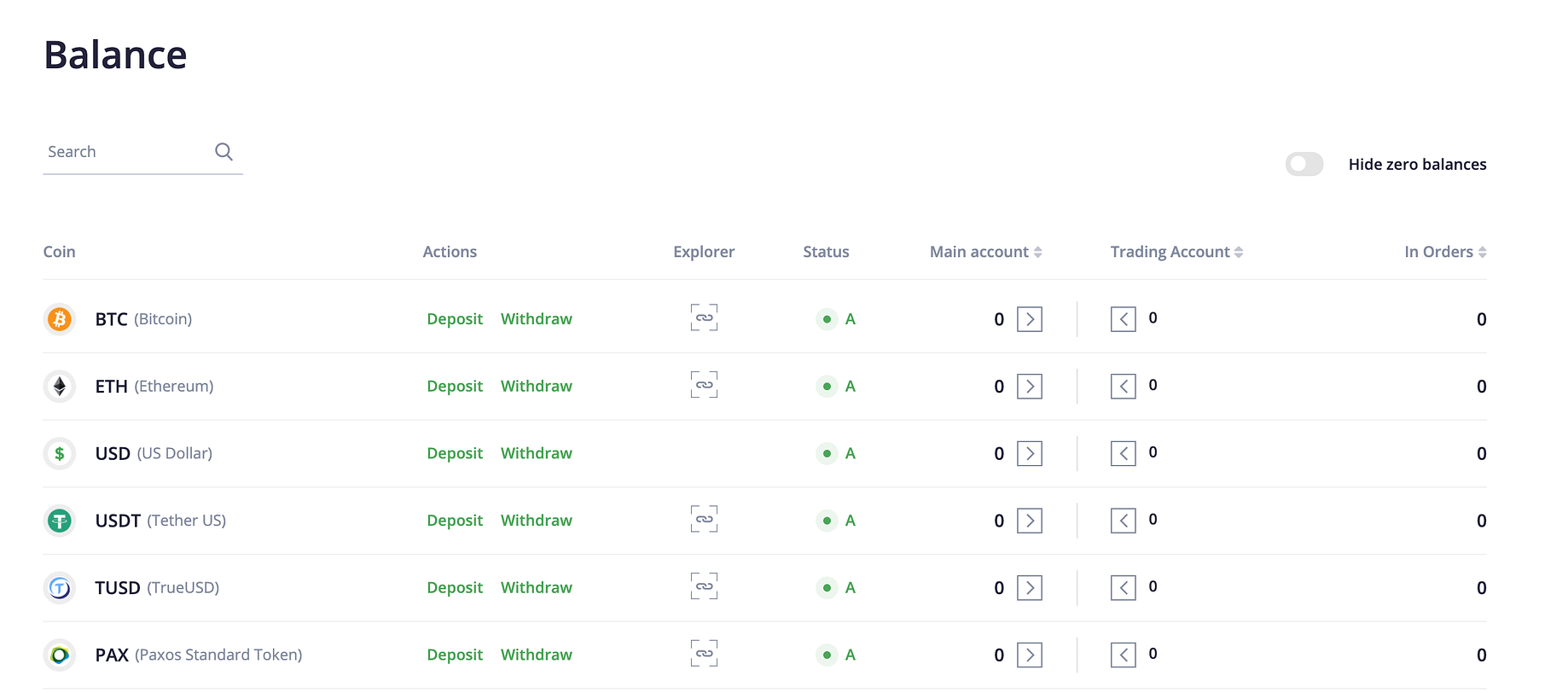Click Deposit for PAX
Viewport: 1568px width, 693px height.
[x=455, y=655]
